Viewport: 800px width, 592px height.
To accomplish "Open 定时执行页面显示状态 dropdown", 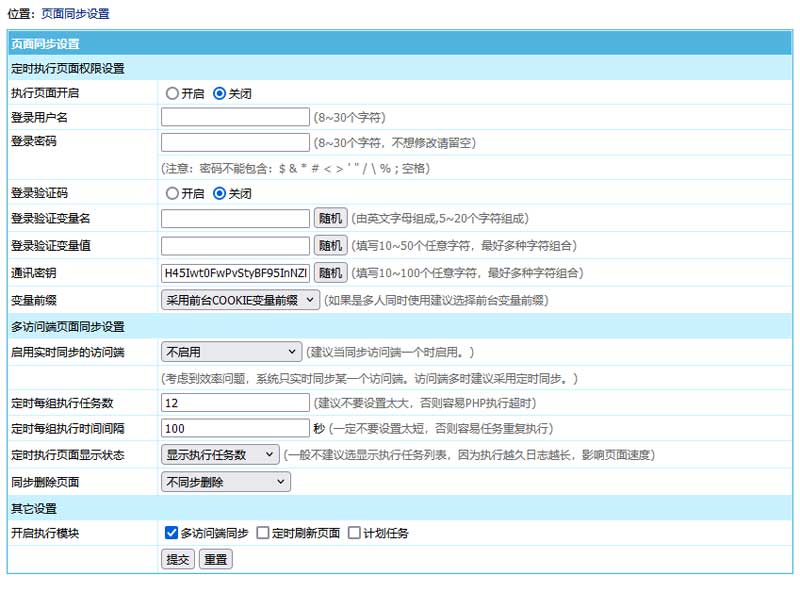I will [x=220, y=455].
